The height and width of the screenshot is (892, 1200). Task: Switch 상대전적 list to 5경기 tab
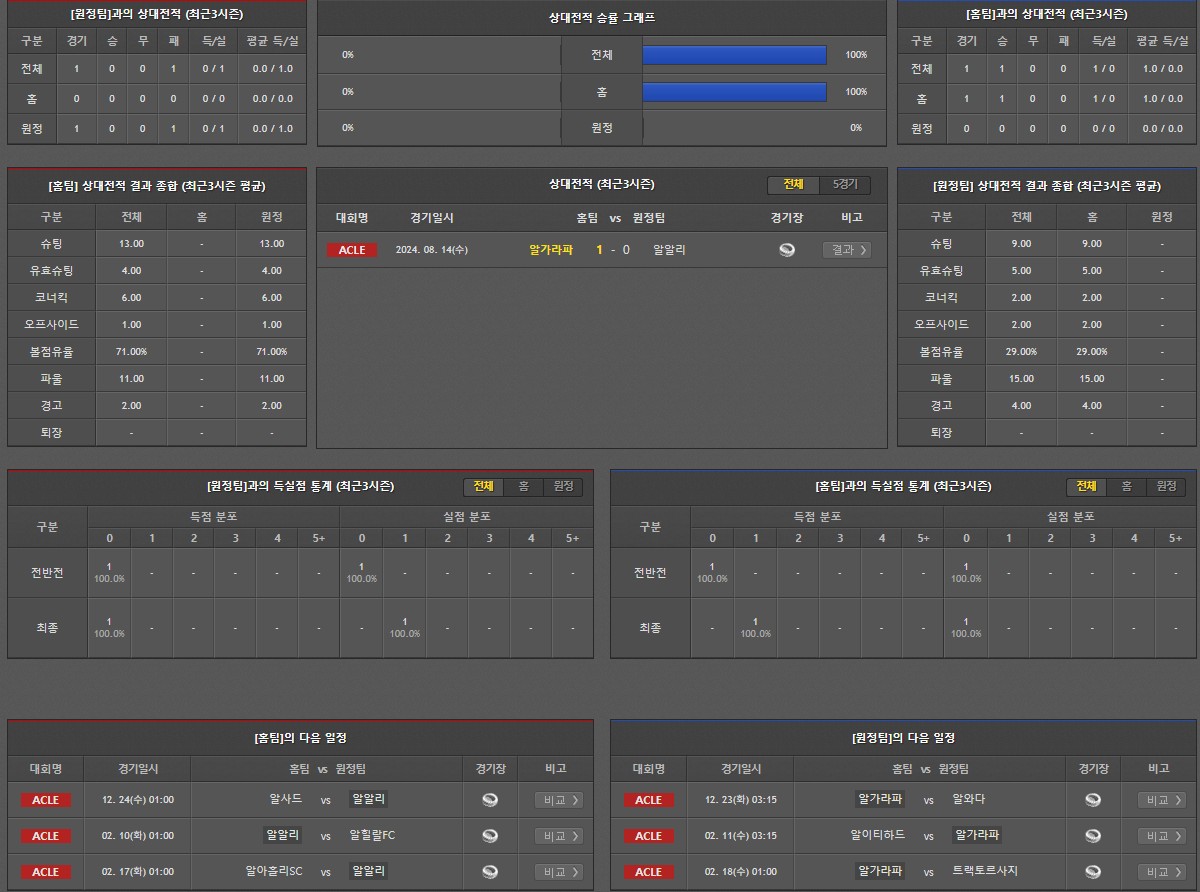(845, 185)
